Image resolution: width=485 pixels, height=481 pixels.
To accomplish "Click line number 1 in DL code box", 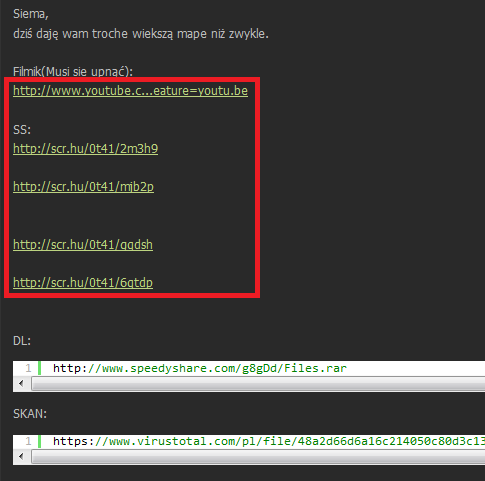I will [x=28, y=368].
